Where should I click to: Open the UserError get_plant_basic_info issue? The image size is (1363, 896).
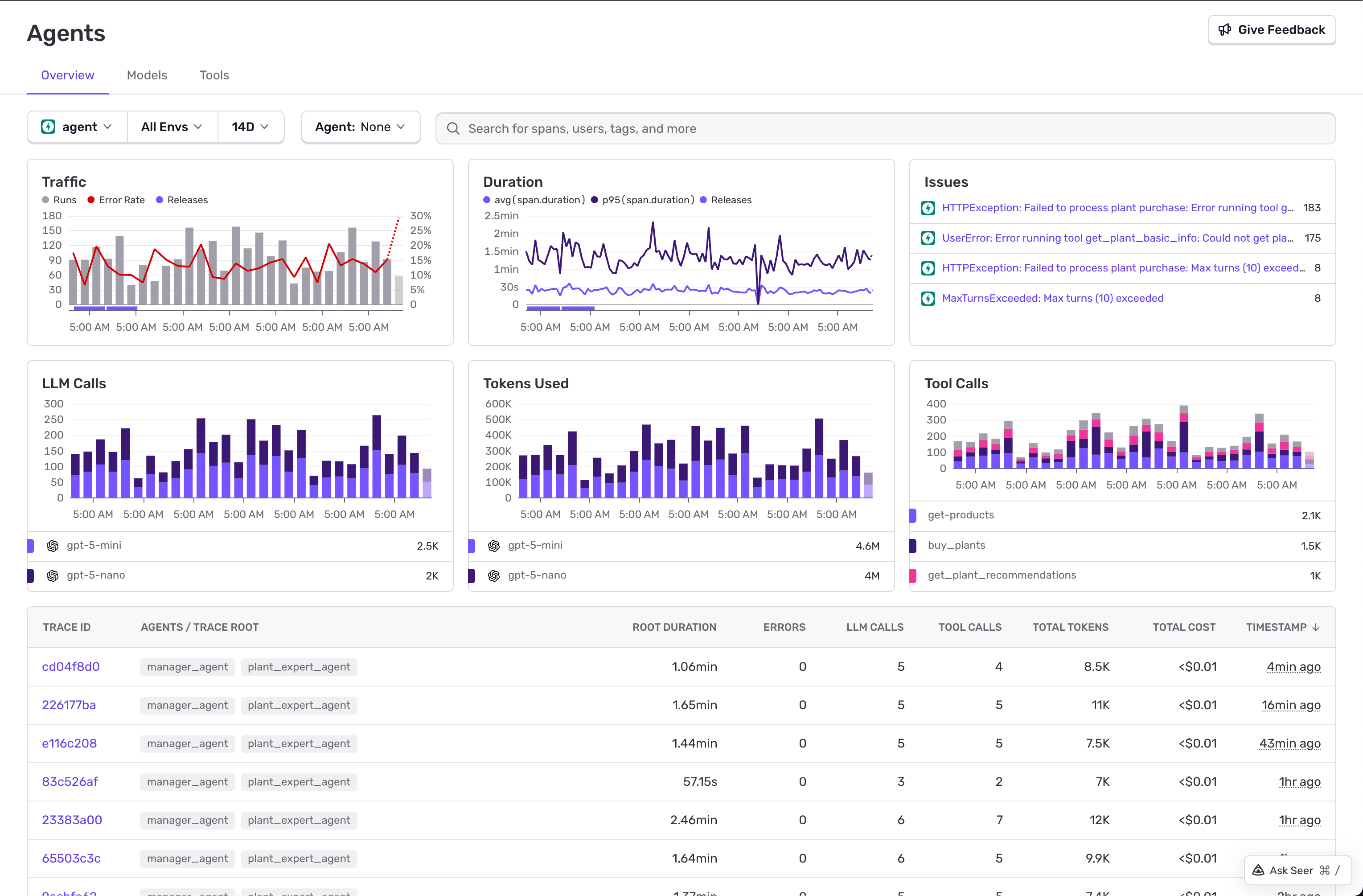[x=1117, y=238]
